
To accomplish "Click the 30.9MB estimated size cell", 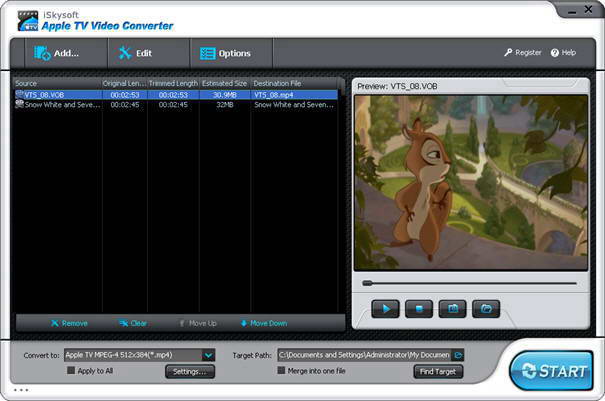I will [225, 95].
